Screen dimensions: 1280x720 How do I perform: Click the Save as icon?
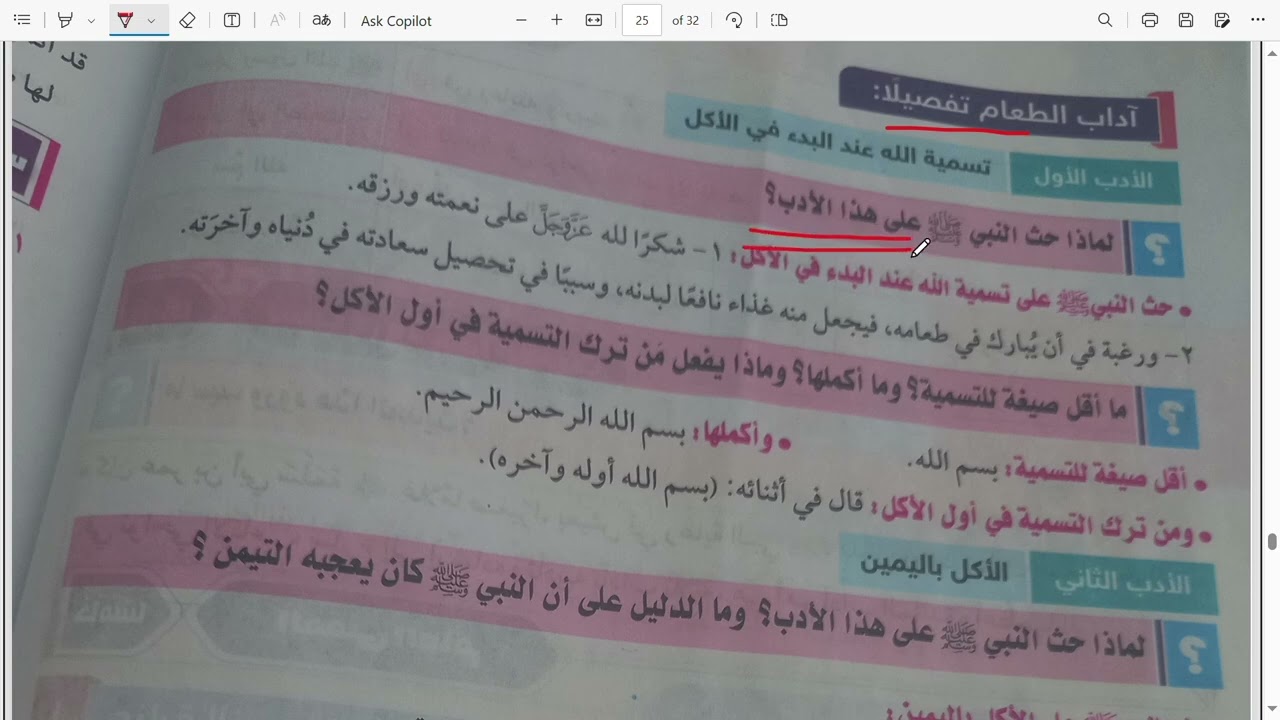click(x=1222, y=20)
